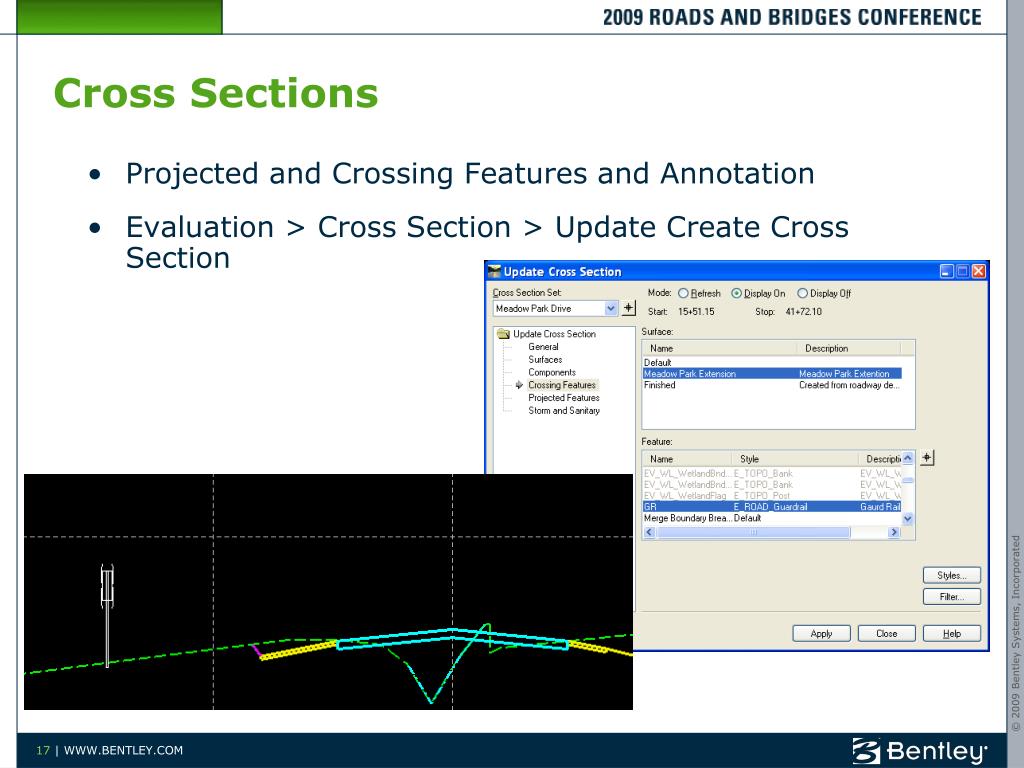
Task: Select General in the tree
Action: click(543, 347)
